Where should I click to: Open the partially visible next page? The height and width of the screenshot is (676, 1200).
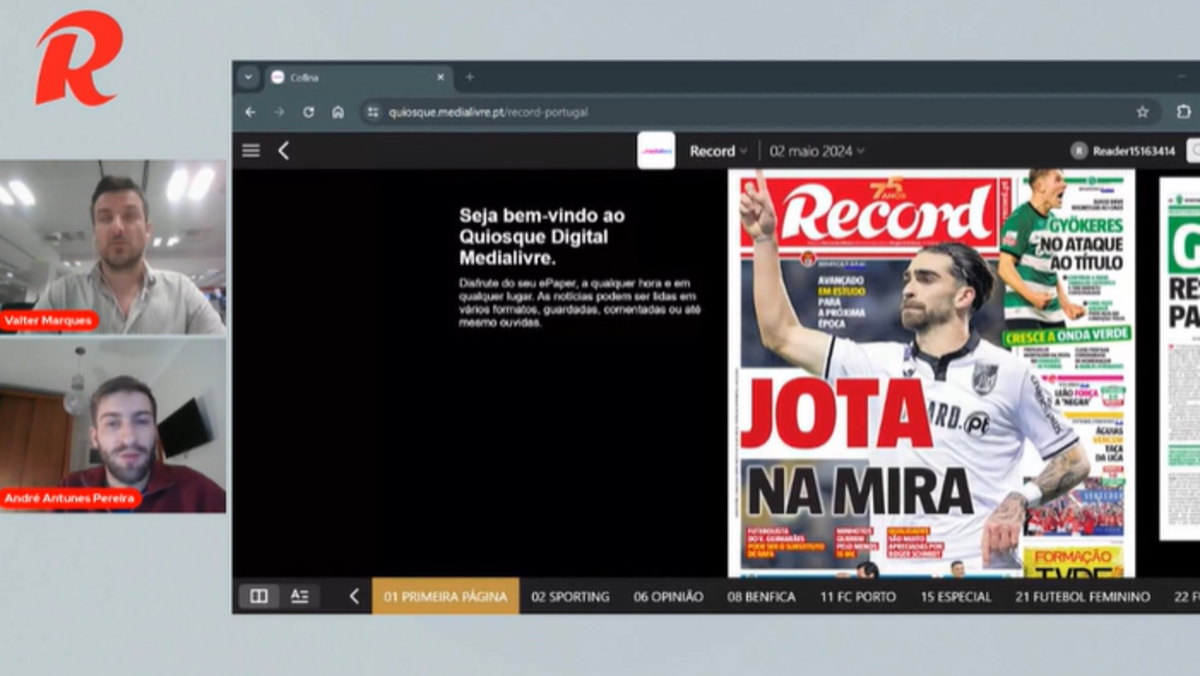coord(1180,359)
